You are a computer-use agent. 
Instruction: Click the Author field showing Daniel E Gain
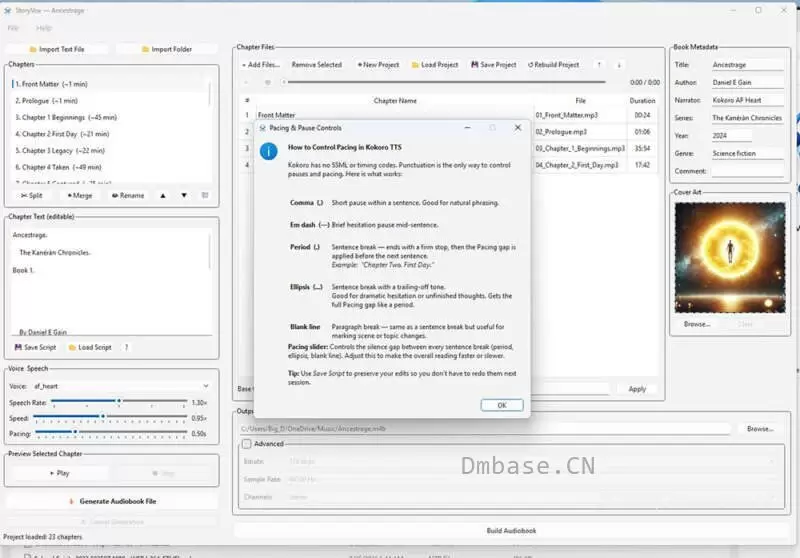747,82
